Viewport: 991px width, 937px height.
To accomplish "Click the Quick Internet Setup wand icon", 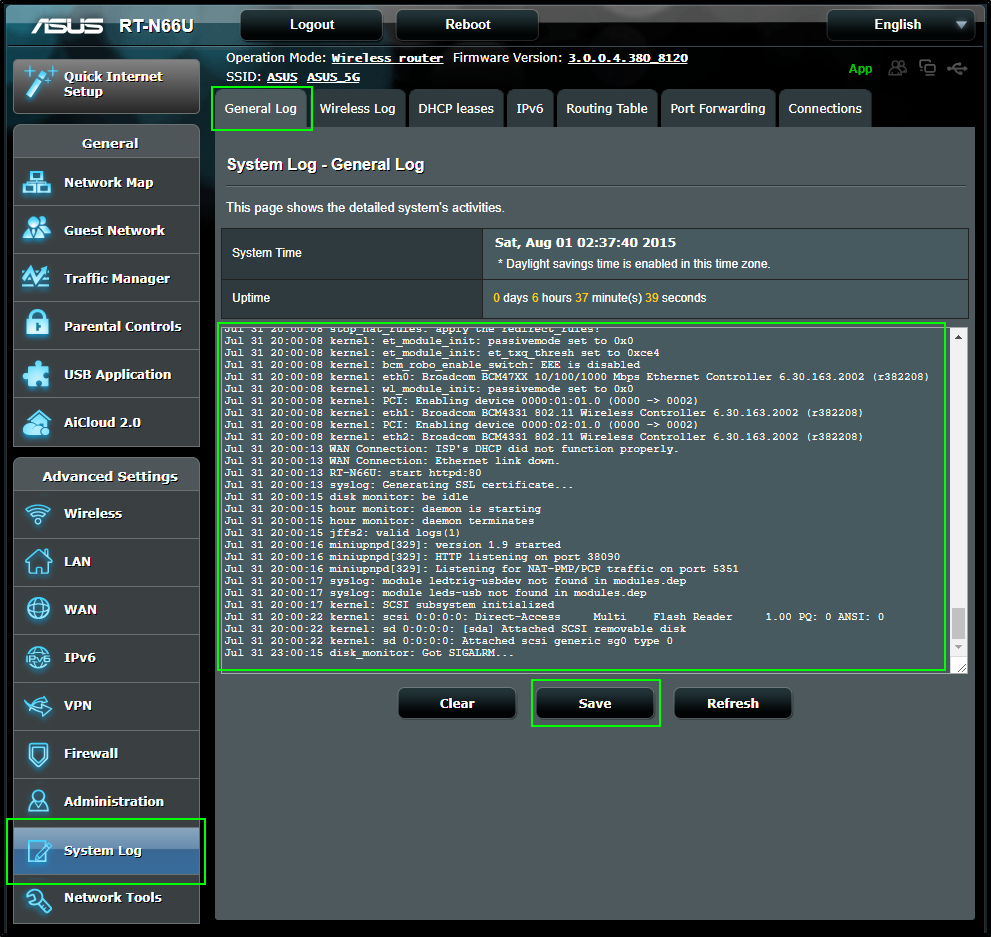I will (x=39, y=83).
